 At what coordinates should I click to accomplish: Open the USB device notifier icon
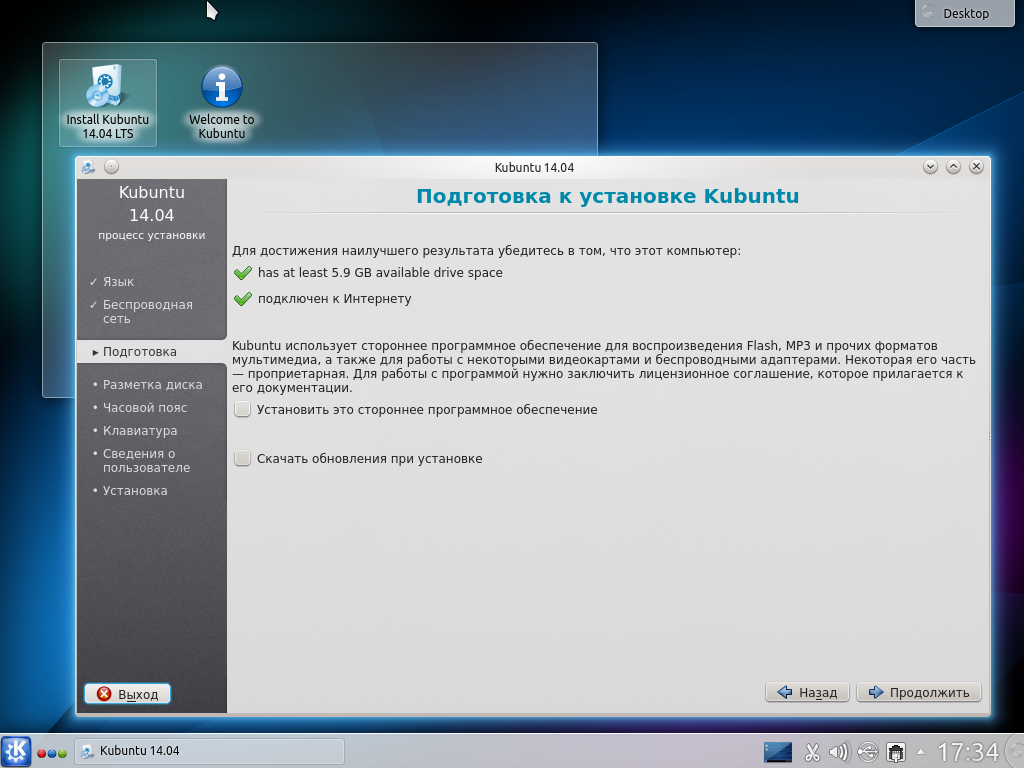point(868,752)
